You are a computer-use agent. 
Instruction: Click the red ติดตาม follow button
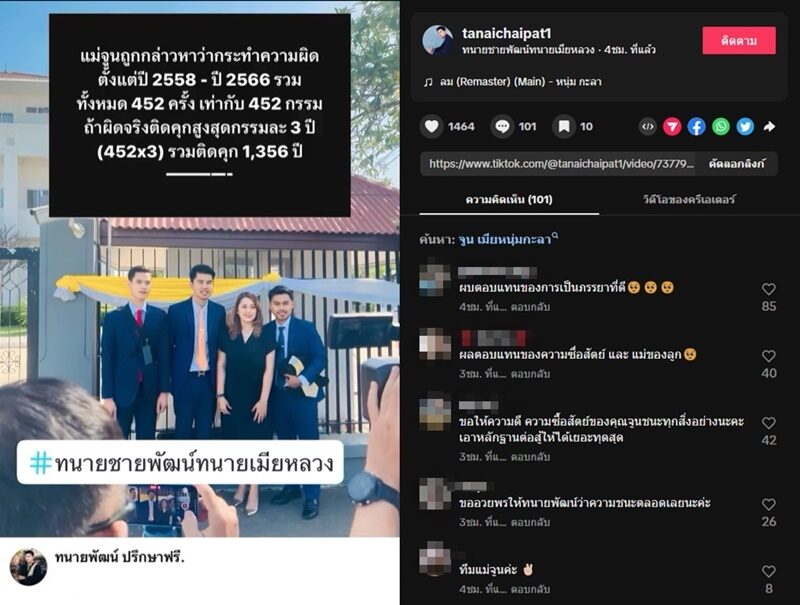pyautogui.click(x=739, y=41)
